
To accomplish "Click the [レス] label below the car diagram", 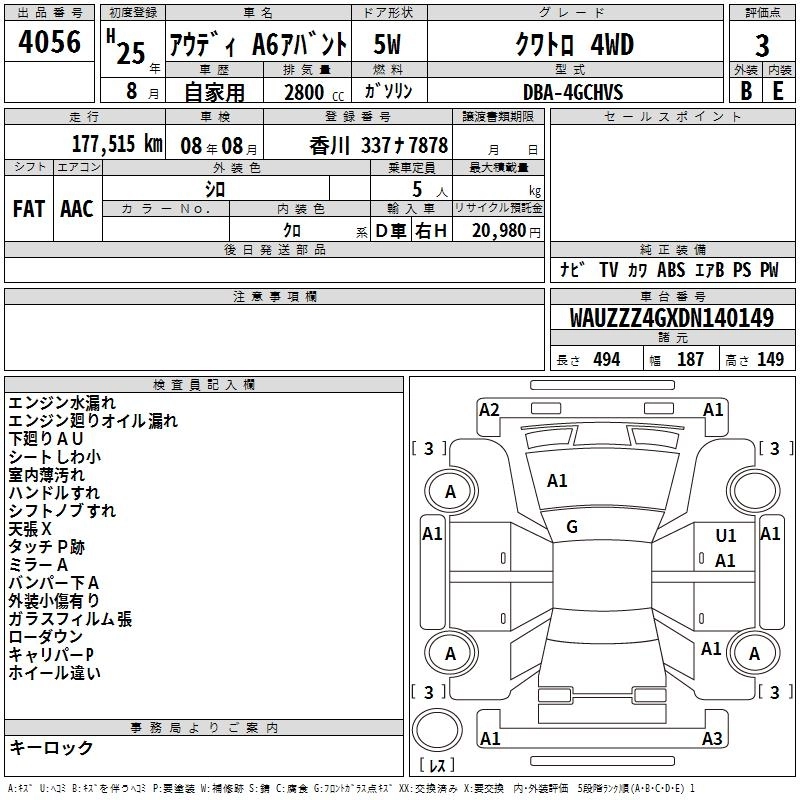I will (437, 766).
